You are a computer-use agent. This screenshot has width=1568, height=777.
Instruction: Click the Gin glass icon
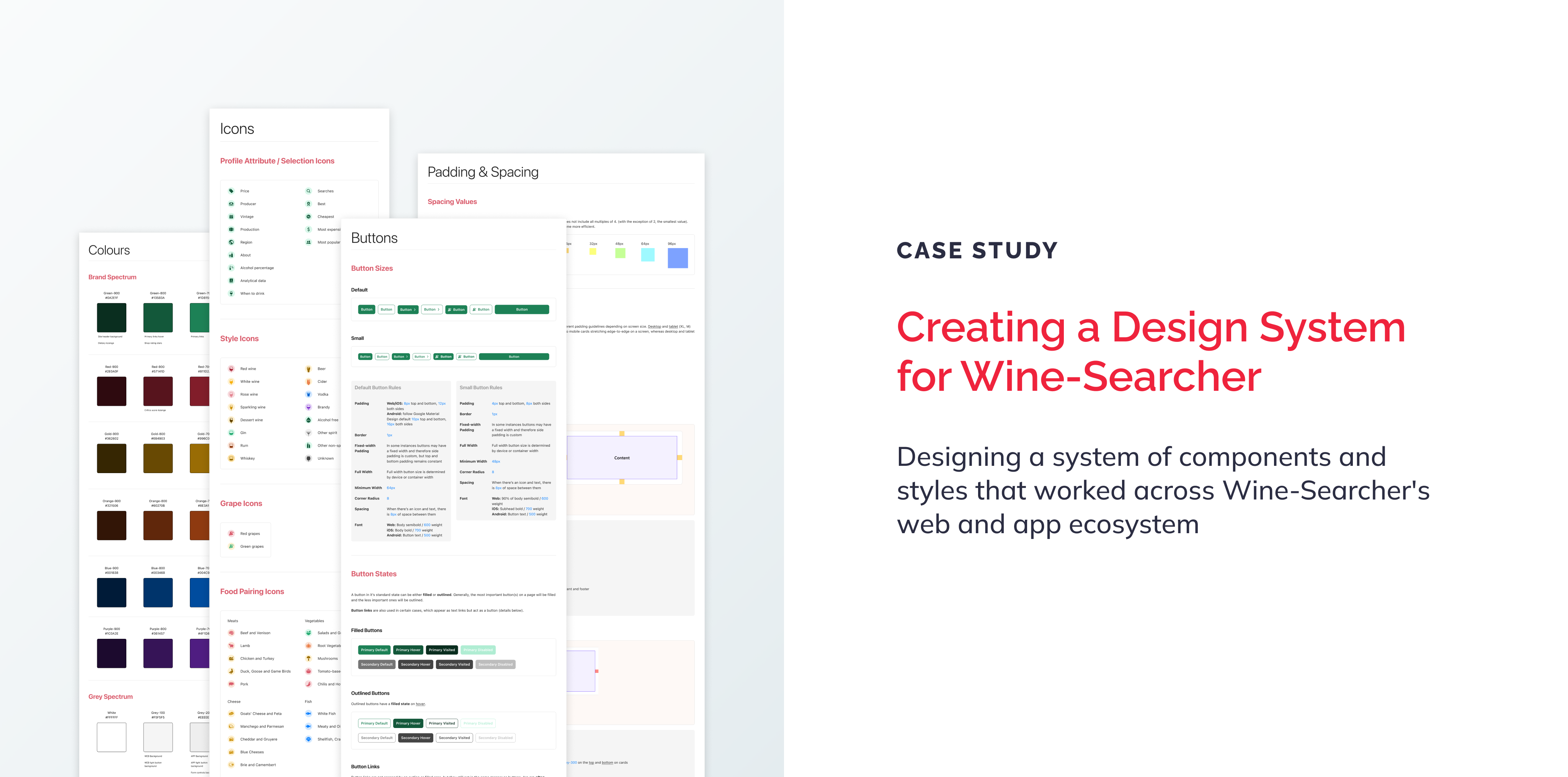point(231,433)
